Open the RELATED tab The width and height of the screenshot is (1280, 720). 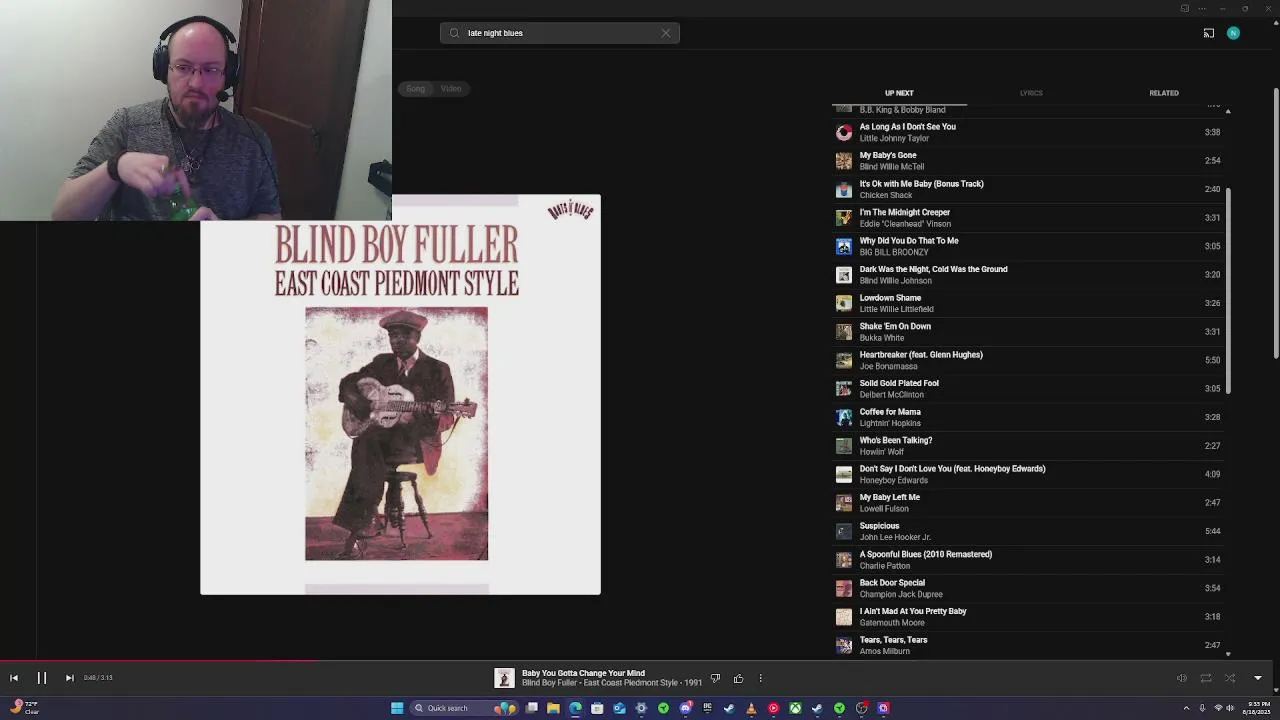[1164, 93]
